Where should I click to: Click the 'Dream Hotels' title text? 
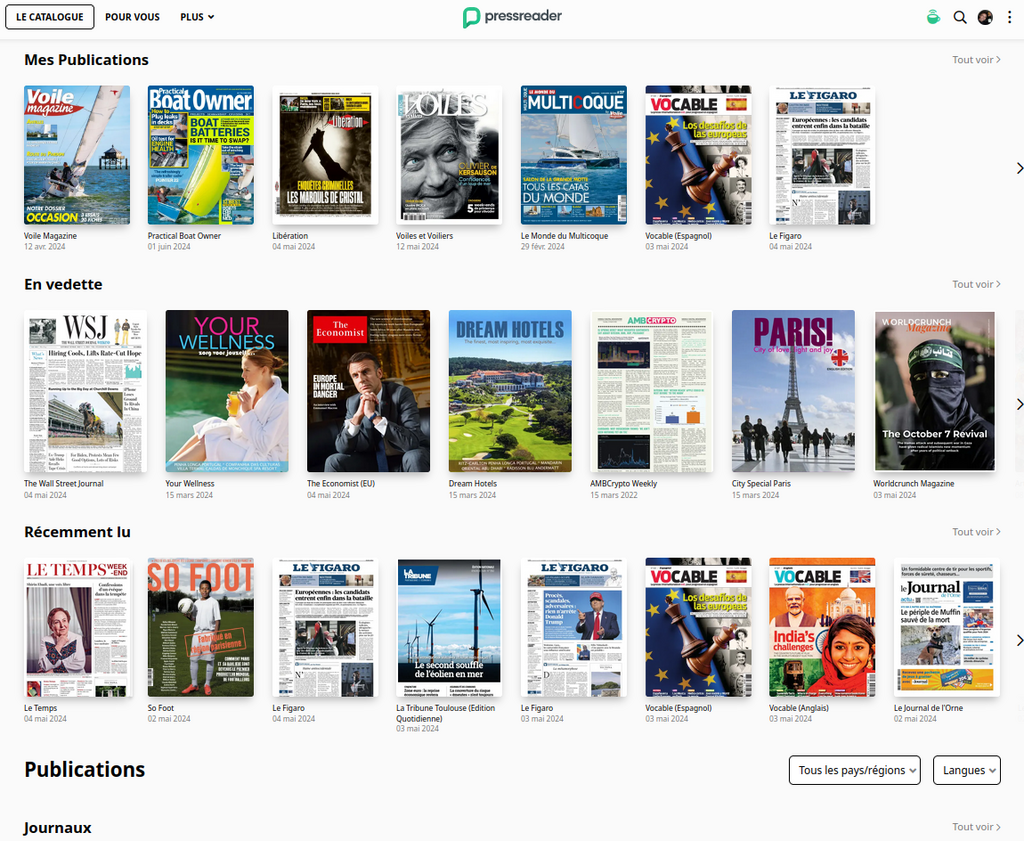tap(473, 484)
